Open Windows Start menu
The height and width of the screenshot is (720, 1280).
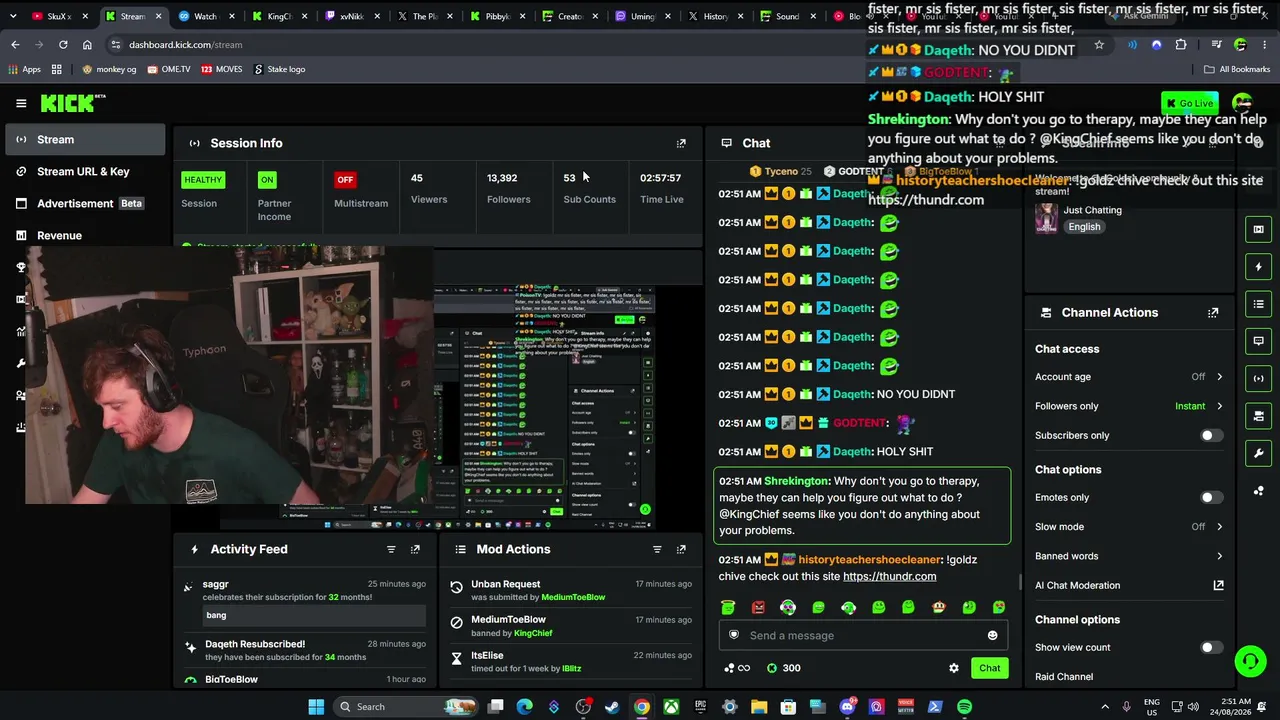coord(316,707)
